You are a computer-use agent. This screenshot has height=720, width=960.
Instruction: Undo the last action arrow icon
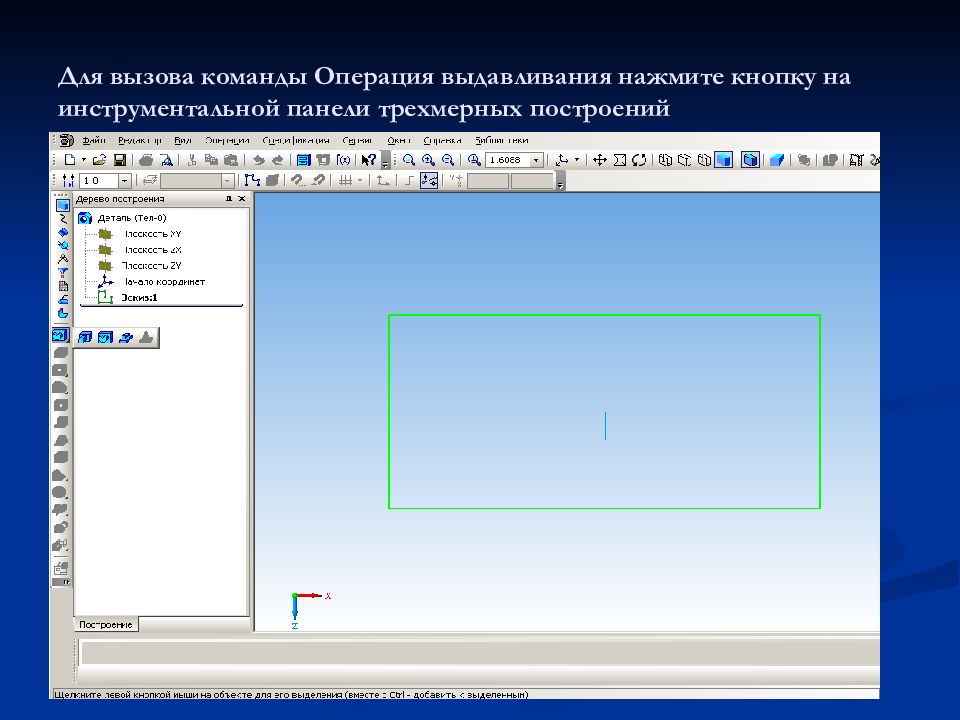point(258,160)
